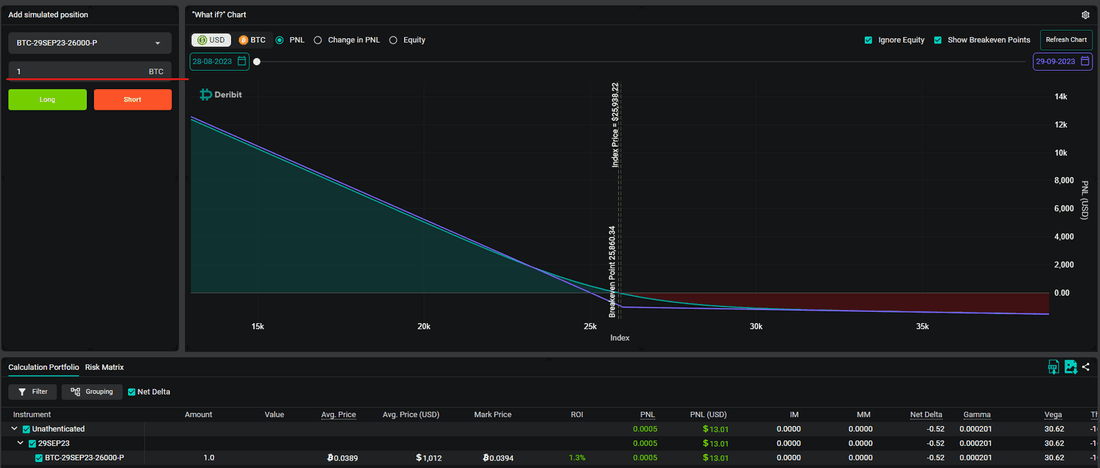This screenshot has height=468, width=1100.
Task: Click the Refresh Chart button
Action: click(1066, 40)
